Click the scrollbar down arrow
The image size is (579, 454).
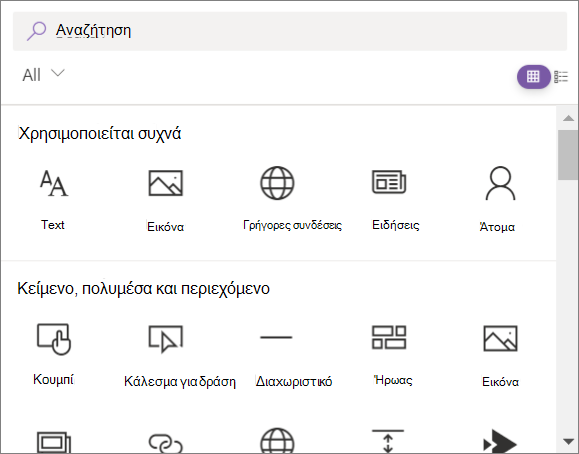[x=568, y=441]
